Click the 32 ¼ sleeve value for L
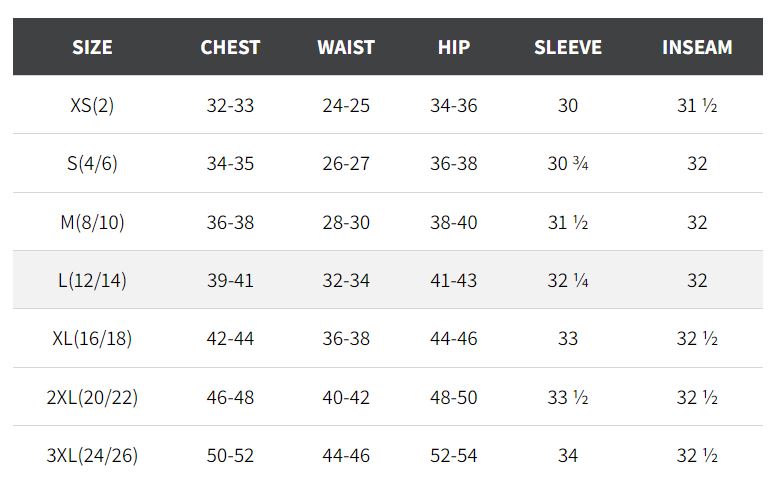This screenshot has width=772, height=488. (568, 281)
